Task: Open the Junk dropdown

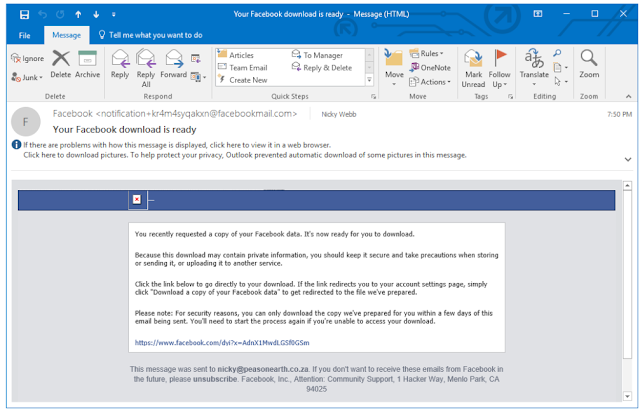Action: [27, 77]
